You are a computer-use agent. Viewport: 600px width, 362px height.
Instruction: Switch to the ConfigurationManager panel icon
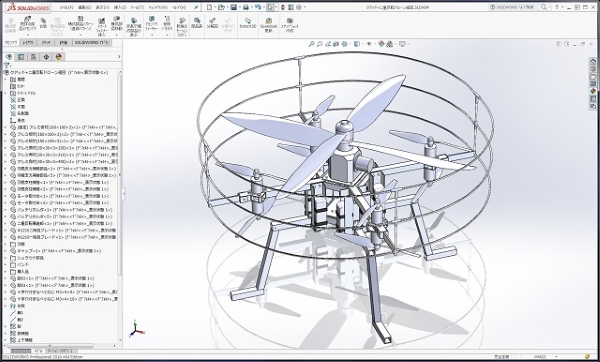coord(34,57)
